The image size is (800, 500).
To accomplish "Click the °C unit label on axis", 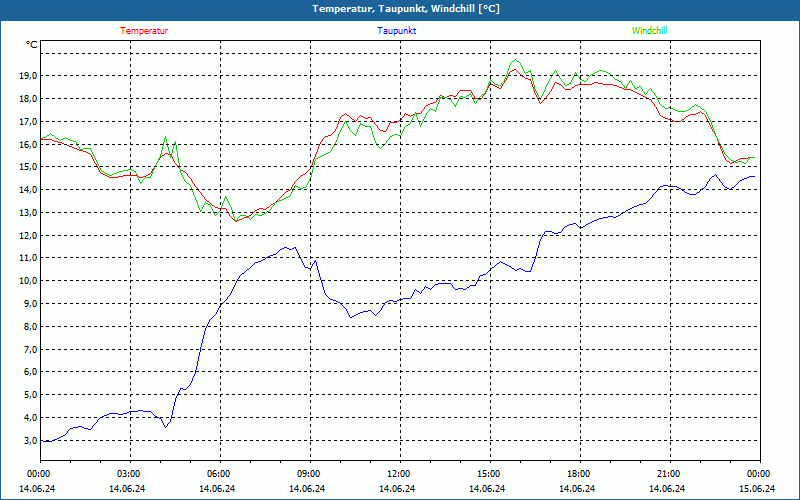I will point(32,45).
